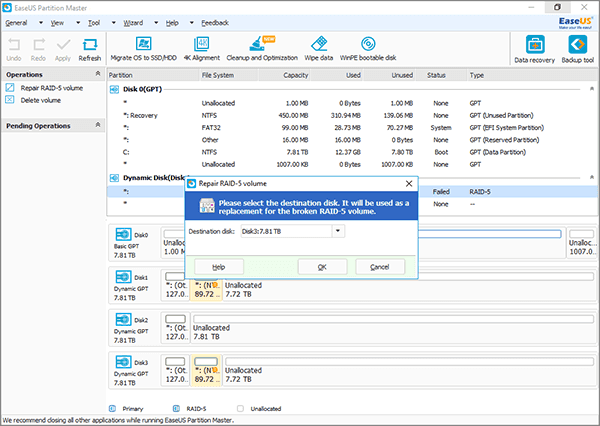Select the failed RAID-5 volume row
Screen dimensions: 600x426
coord(352,192)
